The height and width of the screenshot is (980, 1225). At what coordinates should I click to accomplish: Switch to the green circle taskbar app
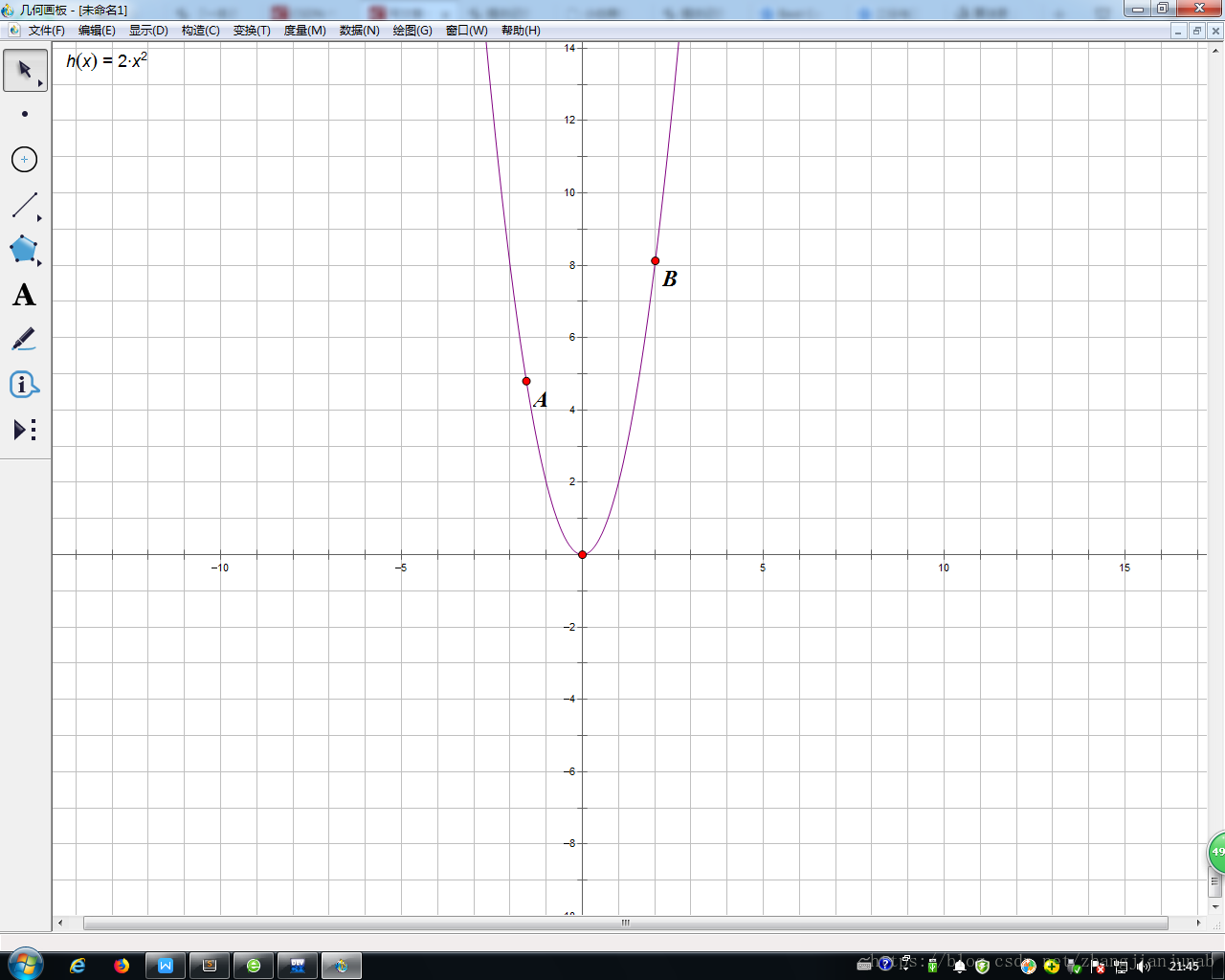point(254,966)
